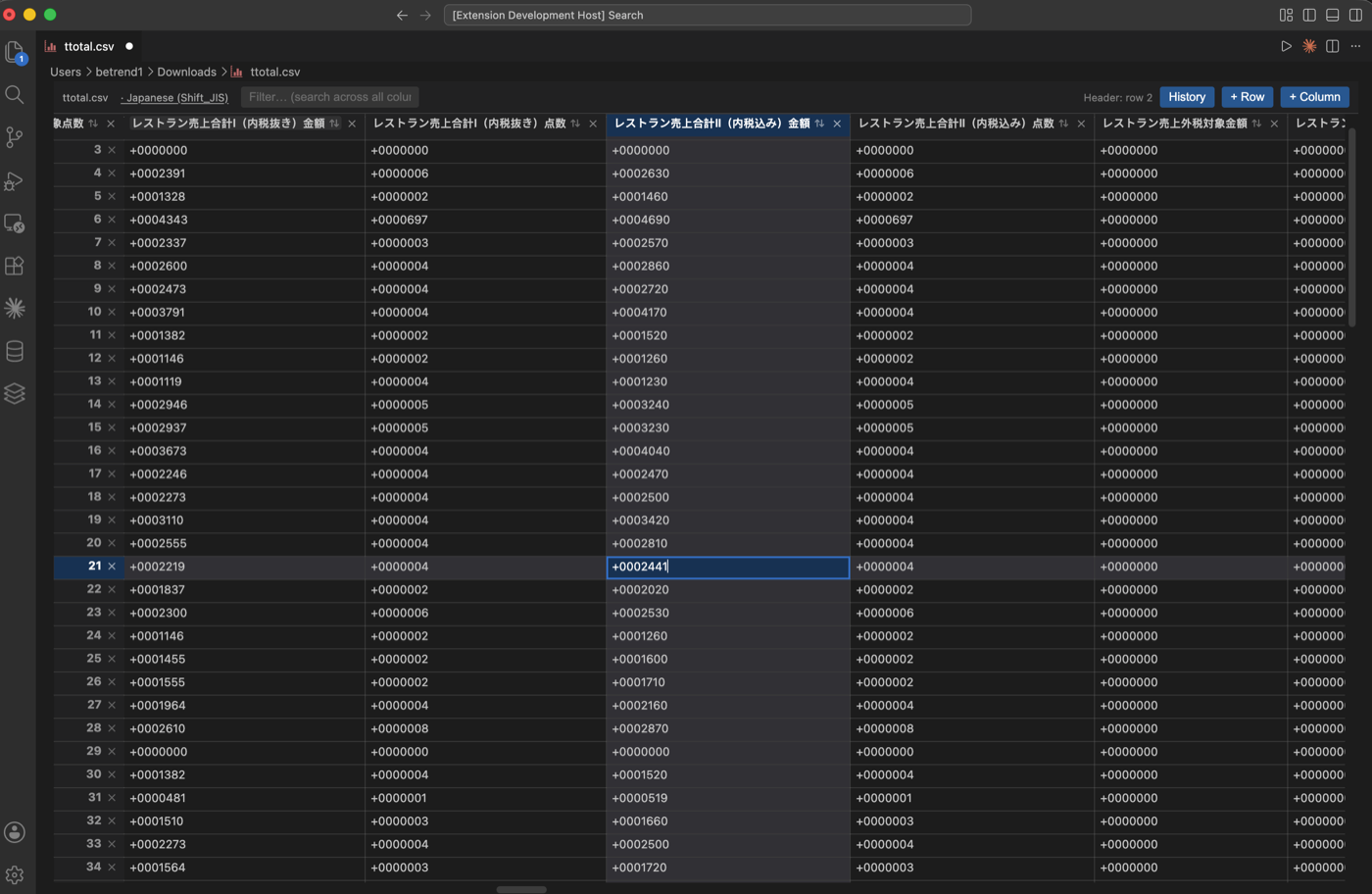Image resolution: width=1372 pixels, height=894 pixels.
Task: Delete row 3 with its x icon
Action: click(x=112, y=150)
